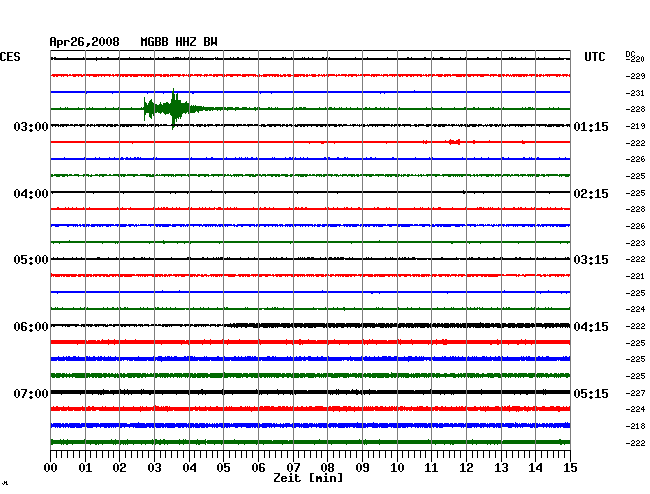
Task: Select the 06:00 local time label
Action: coord(31,327)
